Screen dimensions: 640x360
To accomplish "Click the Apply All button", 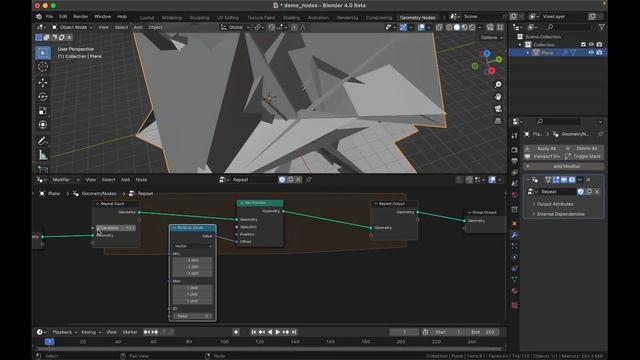I will click(543, 148).
